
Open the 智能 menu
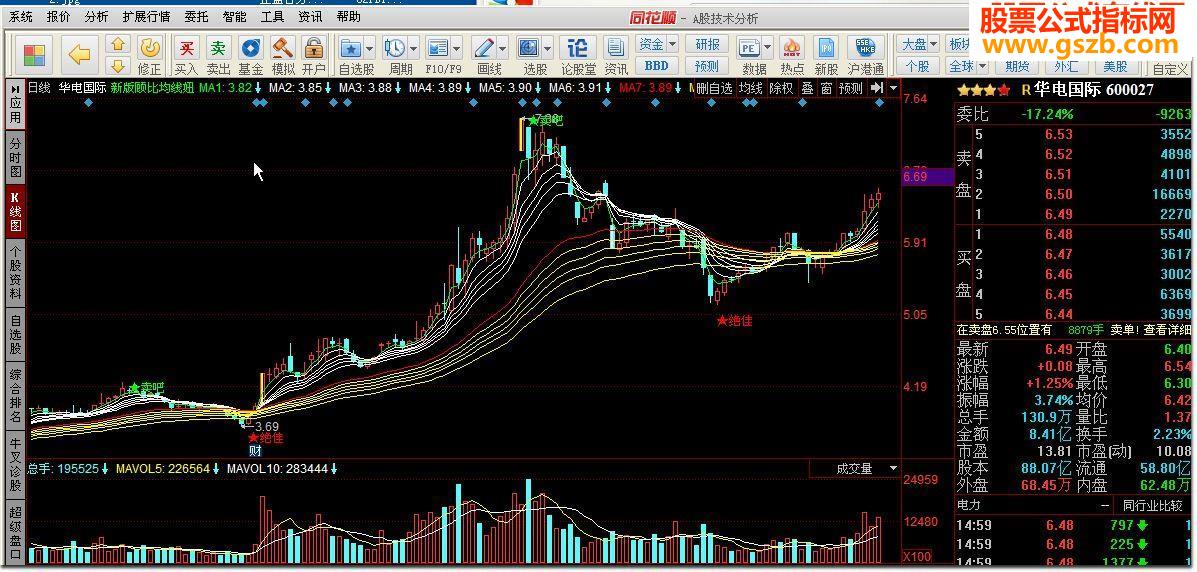coord(234,16)
